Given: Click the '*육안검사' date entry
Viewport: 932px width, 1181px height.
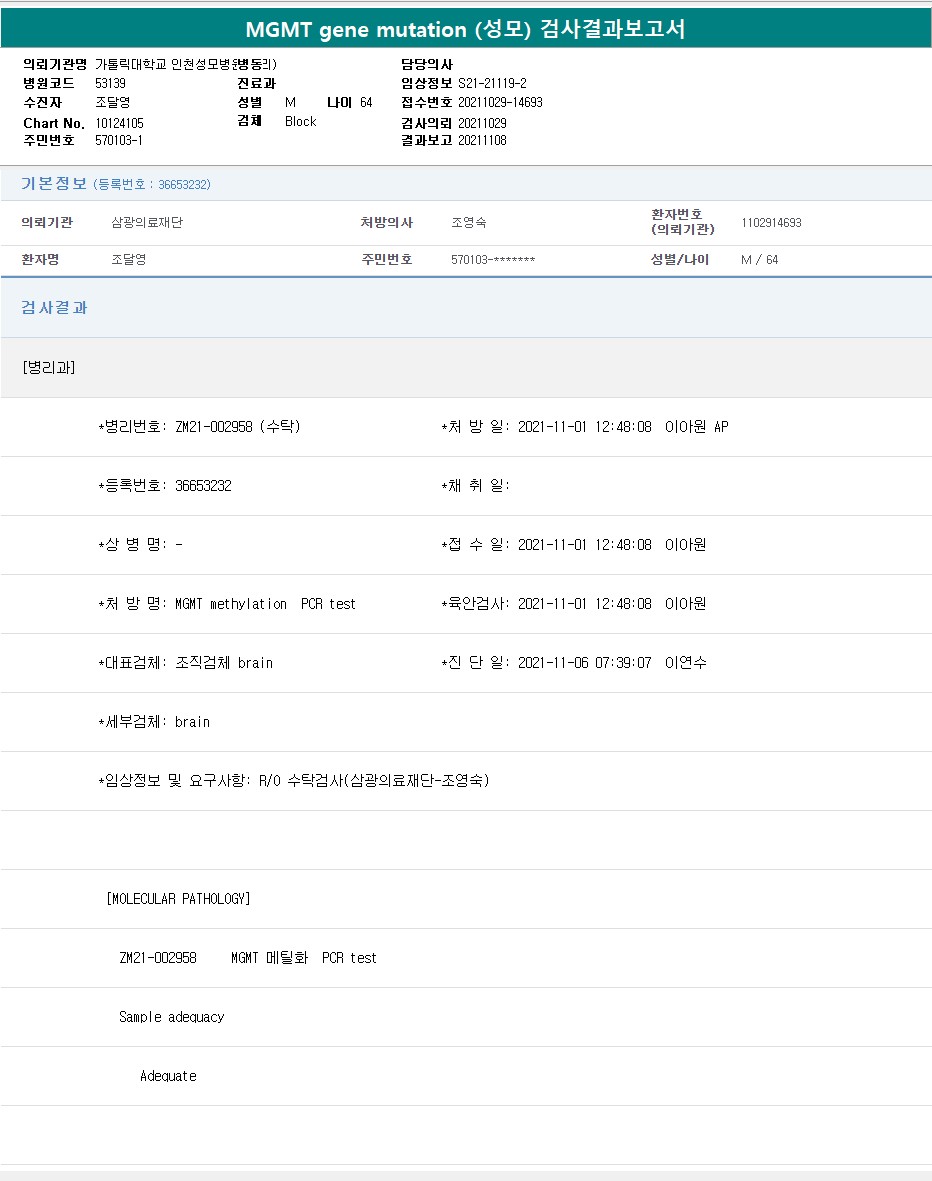Looking at the screenshot, I should click(573, 604).
